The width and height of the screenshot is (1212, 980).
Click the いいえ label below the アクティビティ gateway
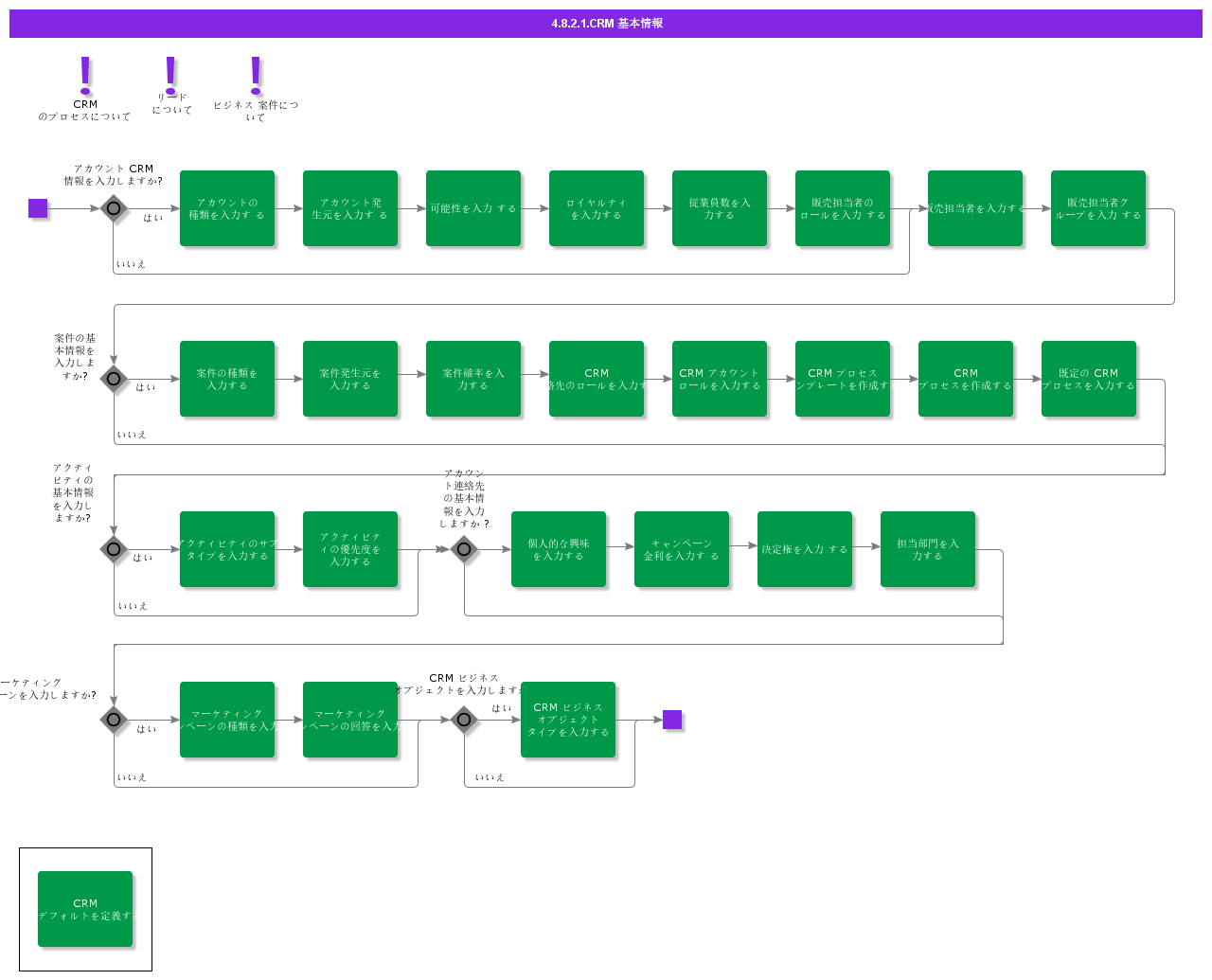(x=133, y=606)
